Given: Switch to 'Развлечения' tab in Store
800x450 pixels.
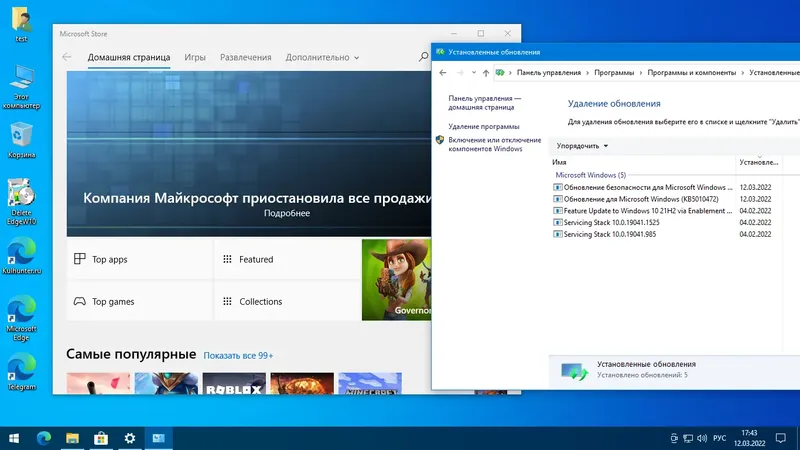Looking at the screenshot, I should (x=245, y=57).
